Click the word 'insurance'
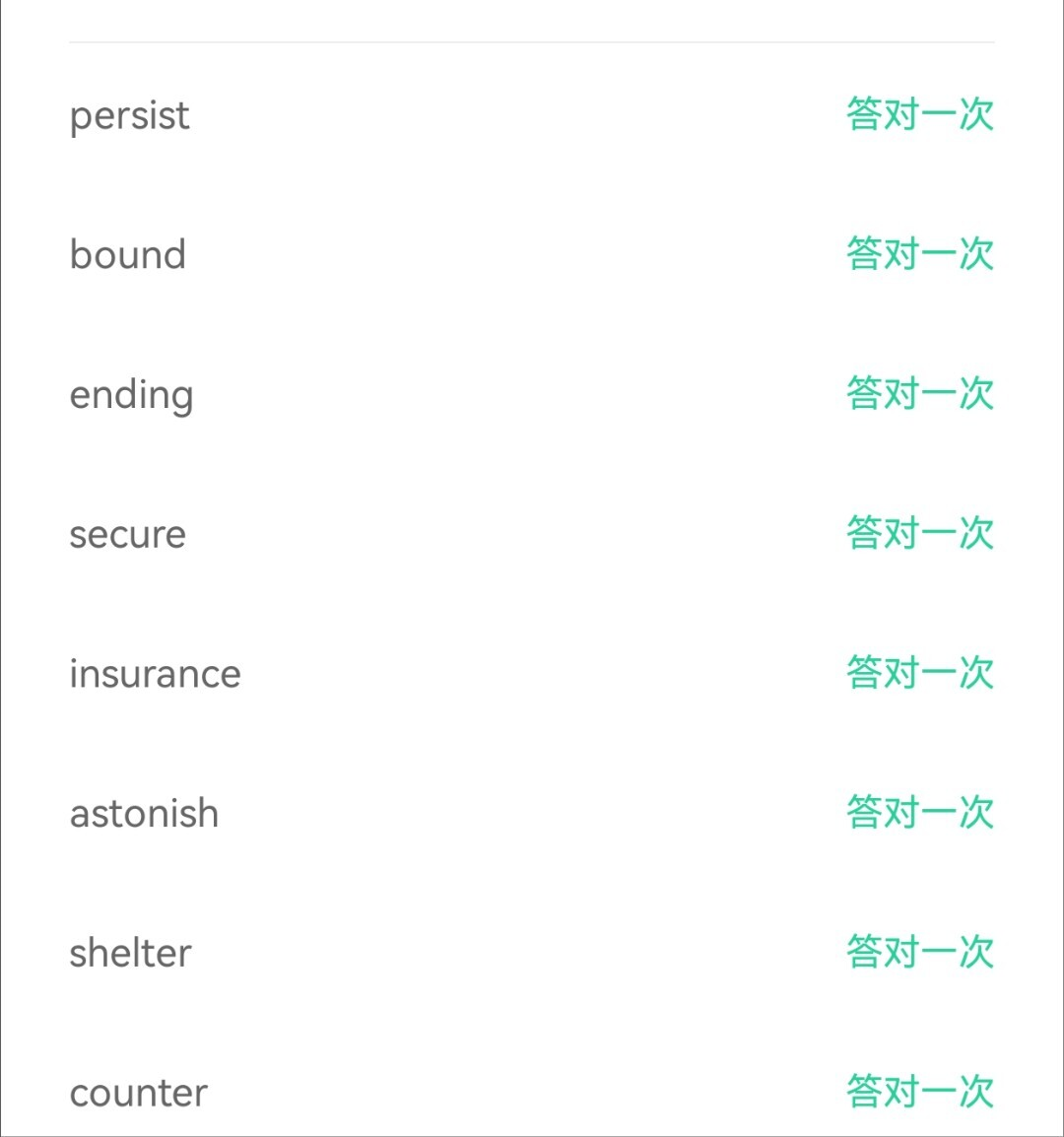1064x1137 pixels. point(155,675)
